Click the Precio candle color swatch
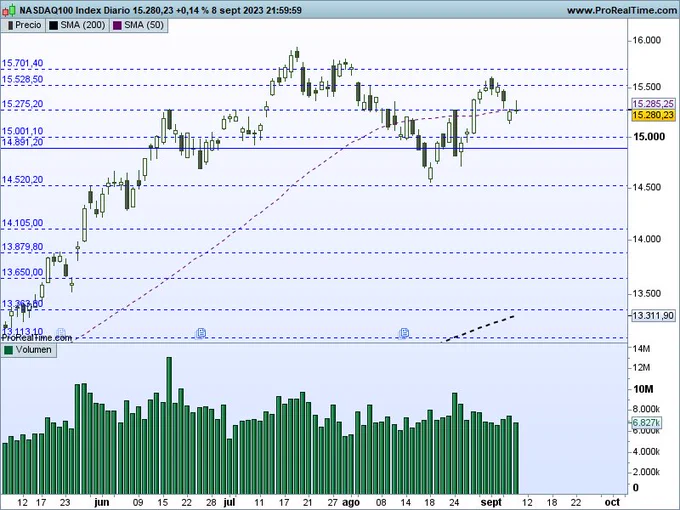 point(10,26)
